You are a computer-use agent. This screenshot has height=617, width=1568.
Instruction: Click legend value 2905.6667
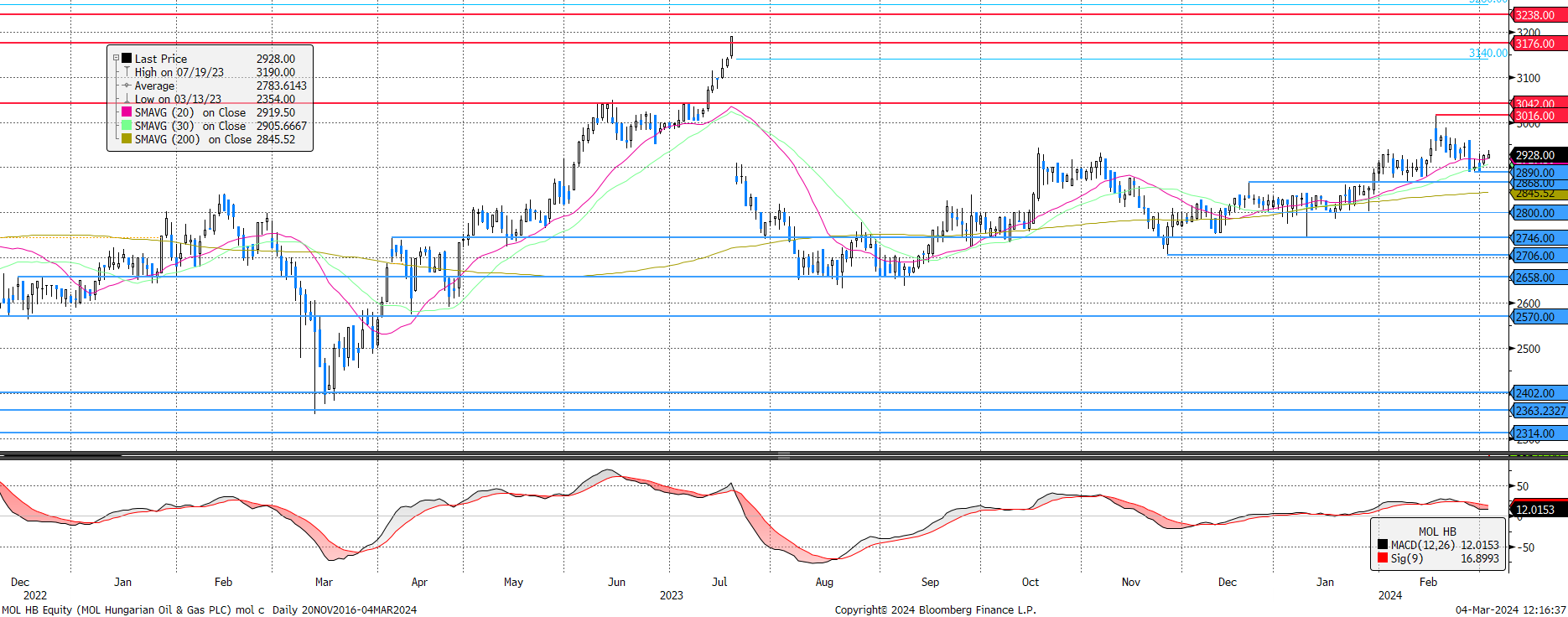click(x=282, y=126)
